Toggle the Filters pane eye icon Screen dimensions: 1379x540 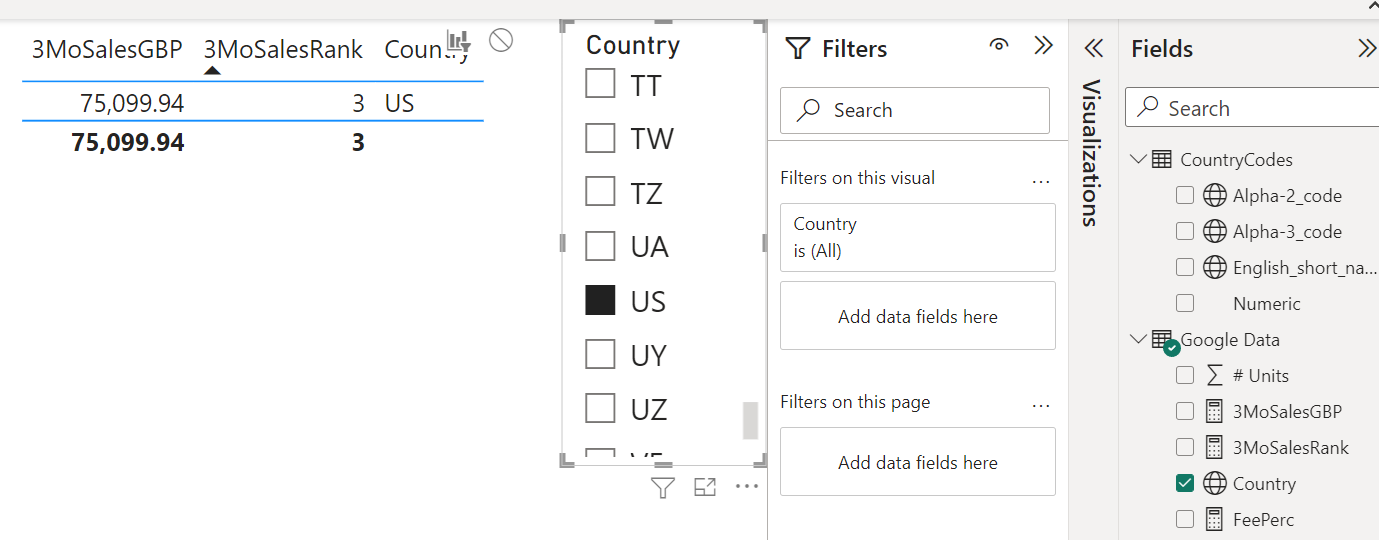(x=998, y=45)
